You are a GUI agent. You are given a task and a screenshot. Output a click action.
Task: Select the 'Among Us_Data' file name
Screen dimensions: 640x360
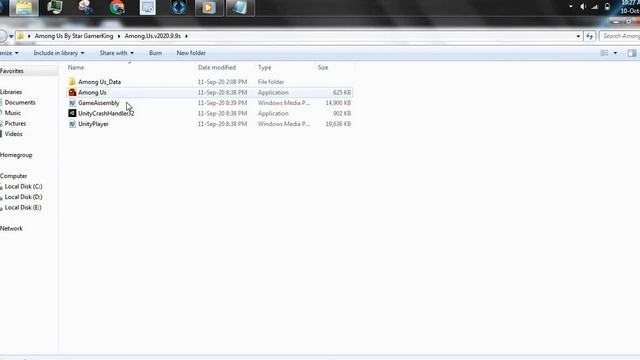click(100, 82)
